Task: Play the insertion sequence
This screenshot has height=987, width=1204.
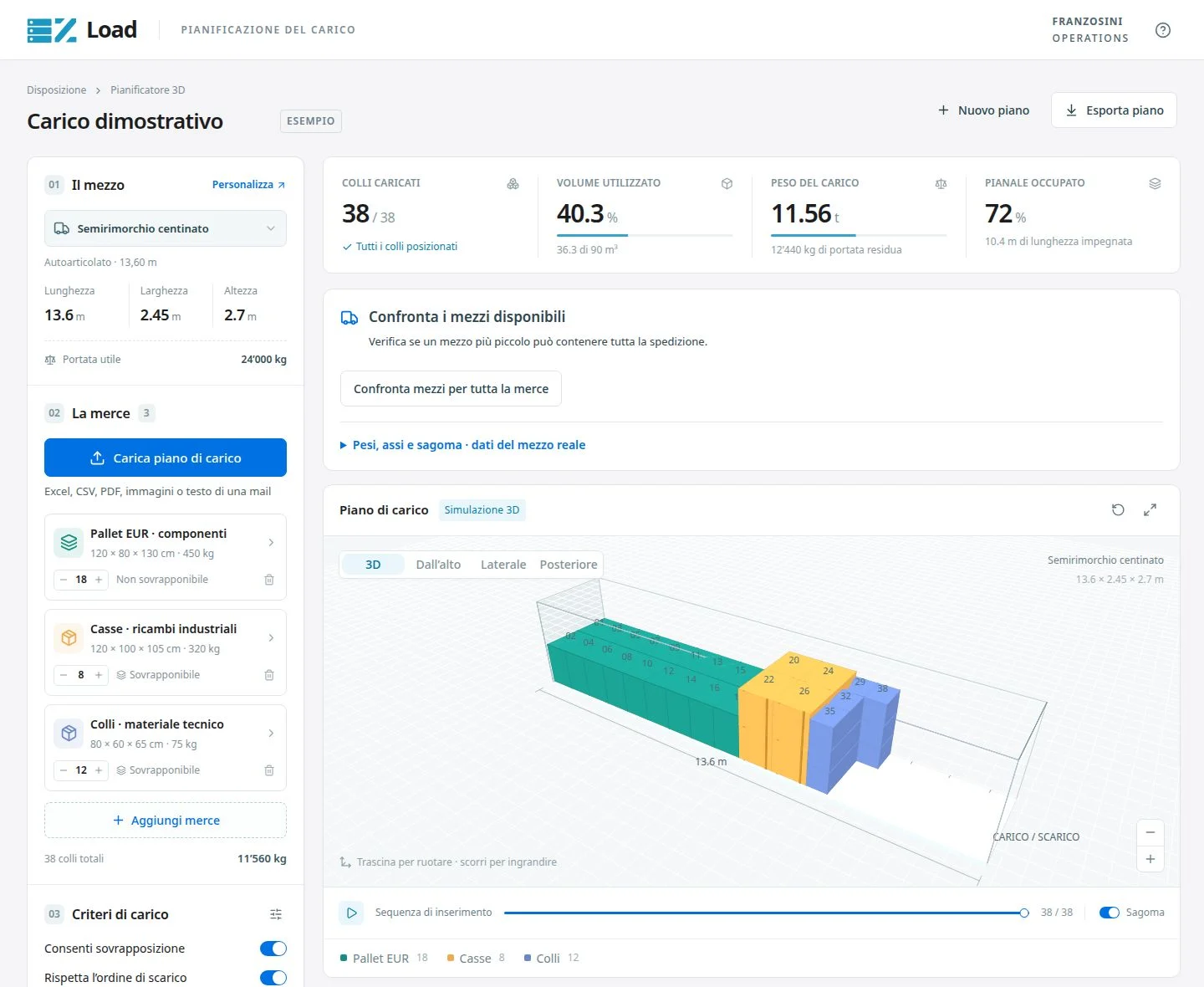Action: click(x=351, y=913)
